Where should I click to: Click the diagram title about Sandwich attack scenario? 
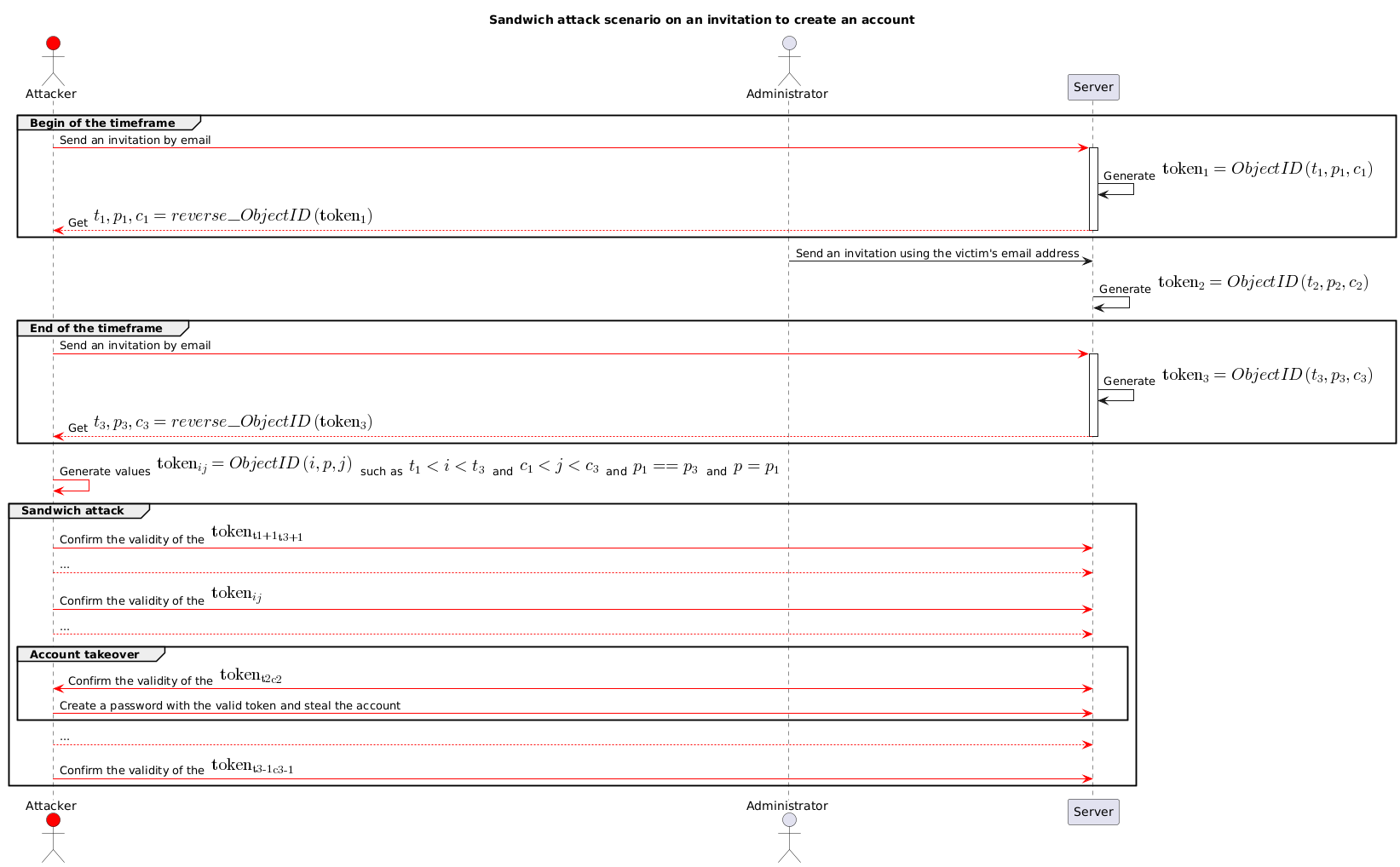701,20
